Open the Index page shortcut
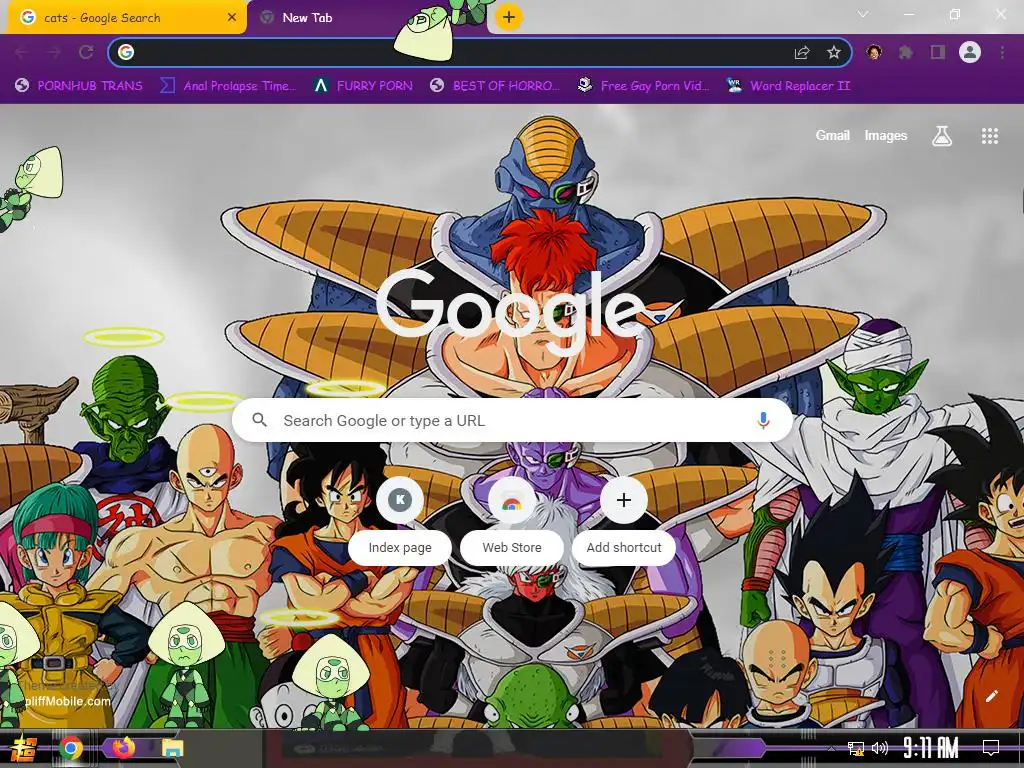Viewport: 1024px width, 768px height. click(400, 522)
